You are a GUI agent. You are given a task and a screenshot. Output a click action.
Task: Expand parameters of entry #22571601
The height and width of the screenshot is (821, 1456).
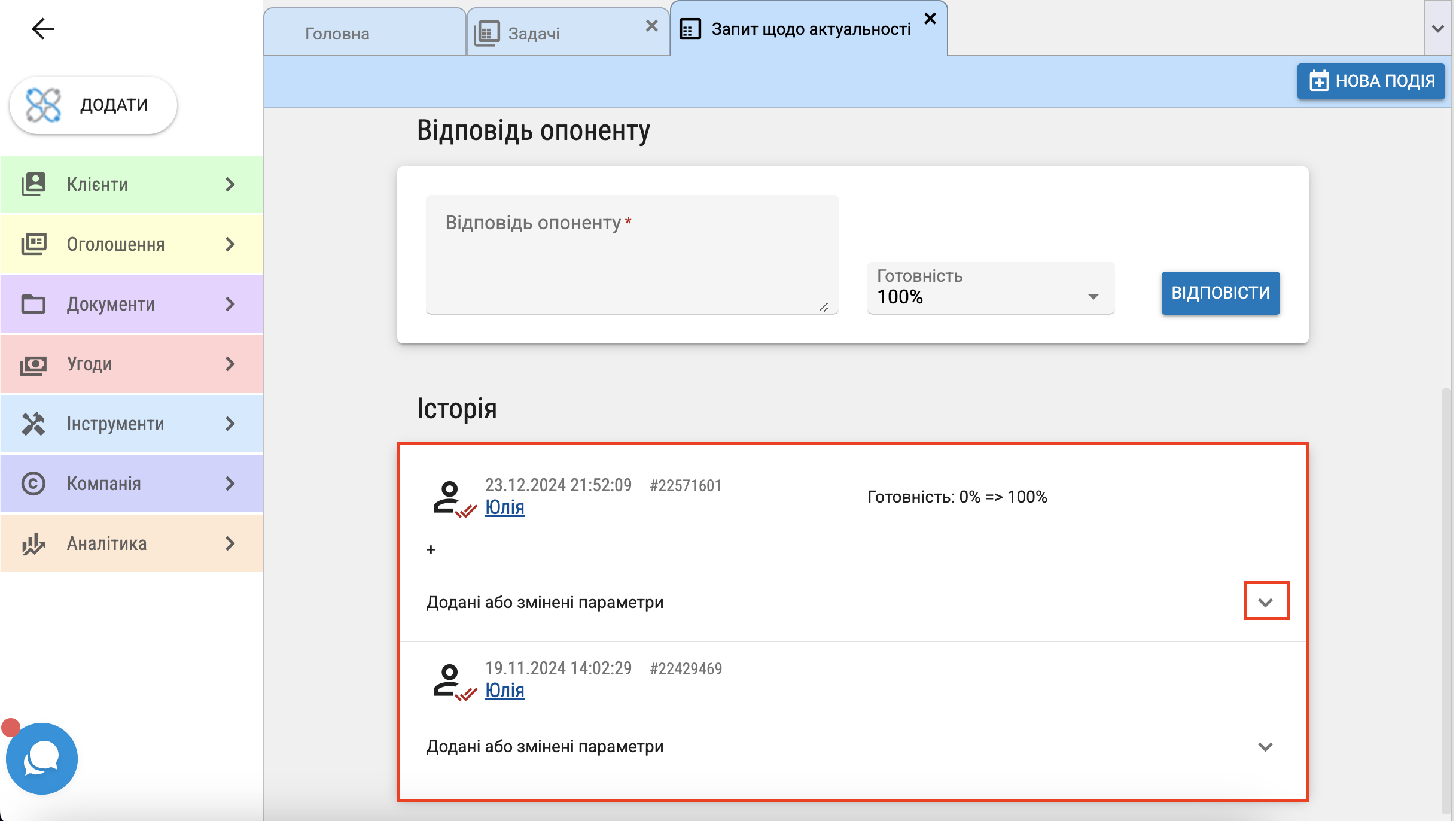click(x=1266, y=601)
